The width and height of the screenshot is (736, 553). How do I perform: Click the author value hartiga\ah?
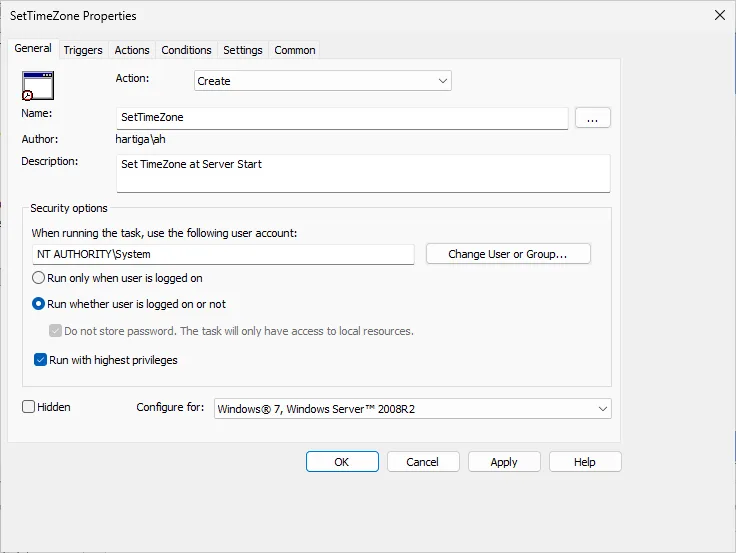pos(140,139)
